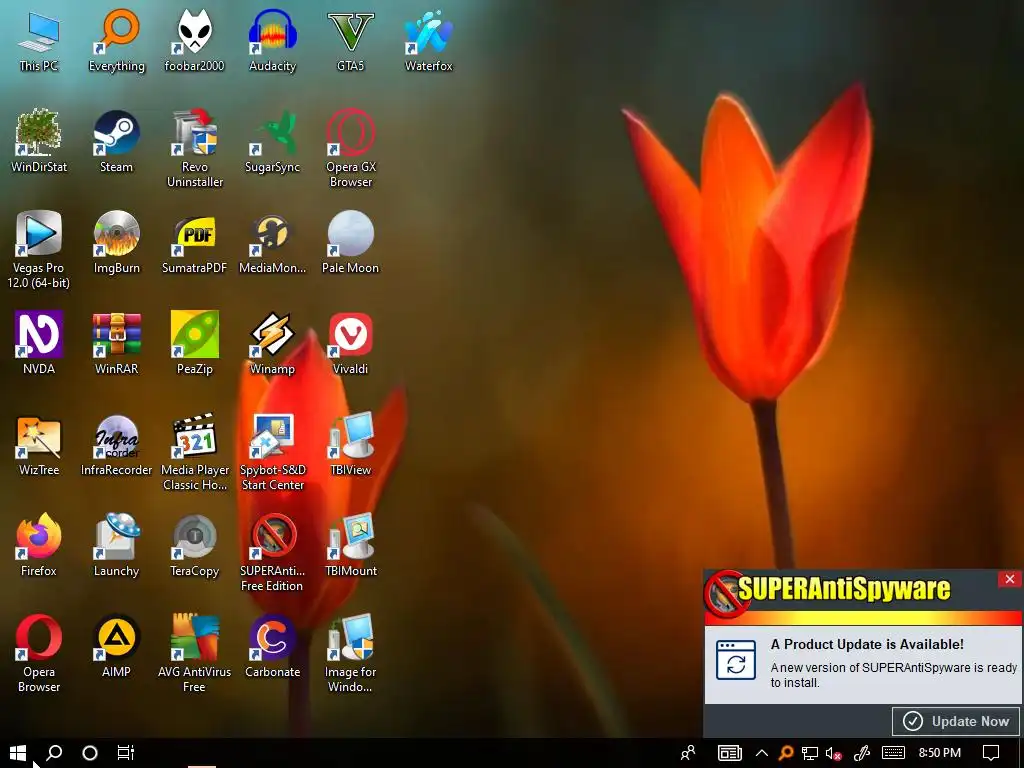Select Media Player Classic shortcut
The height and width of the screenshot is (768, 1024).
click(194, 451)
